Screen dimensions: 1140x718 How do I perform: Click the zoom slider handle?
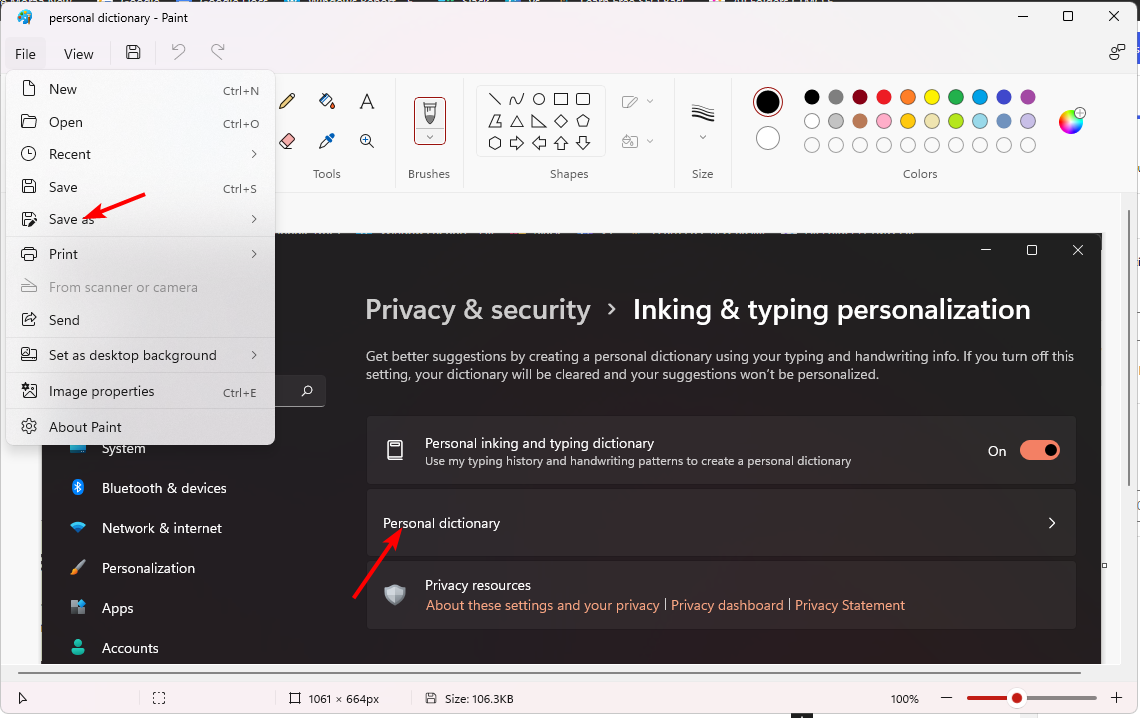pyautogui.click(x=1017, y=698)
